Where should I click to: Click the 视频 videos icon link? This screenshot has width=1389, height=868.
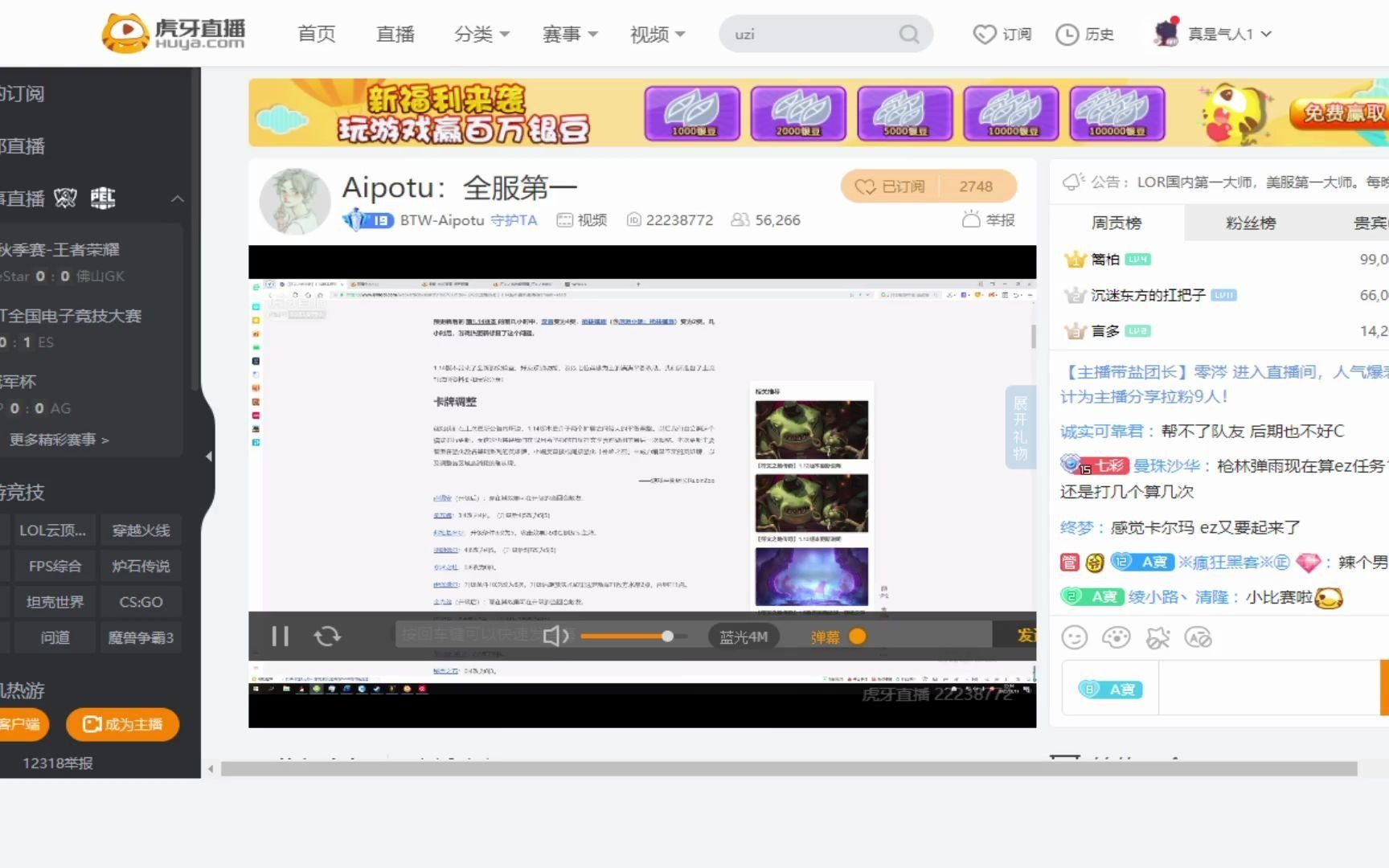(x=564, y=219)
